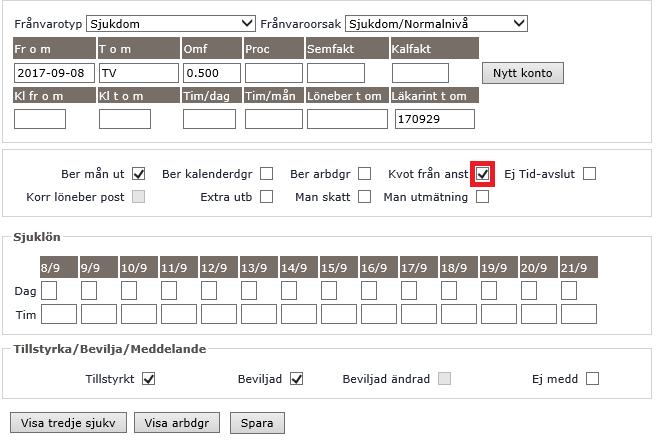656x445 pixels.
Task: Click the Tim field under 18/9
Action: (x=459, y=314)
